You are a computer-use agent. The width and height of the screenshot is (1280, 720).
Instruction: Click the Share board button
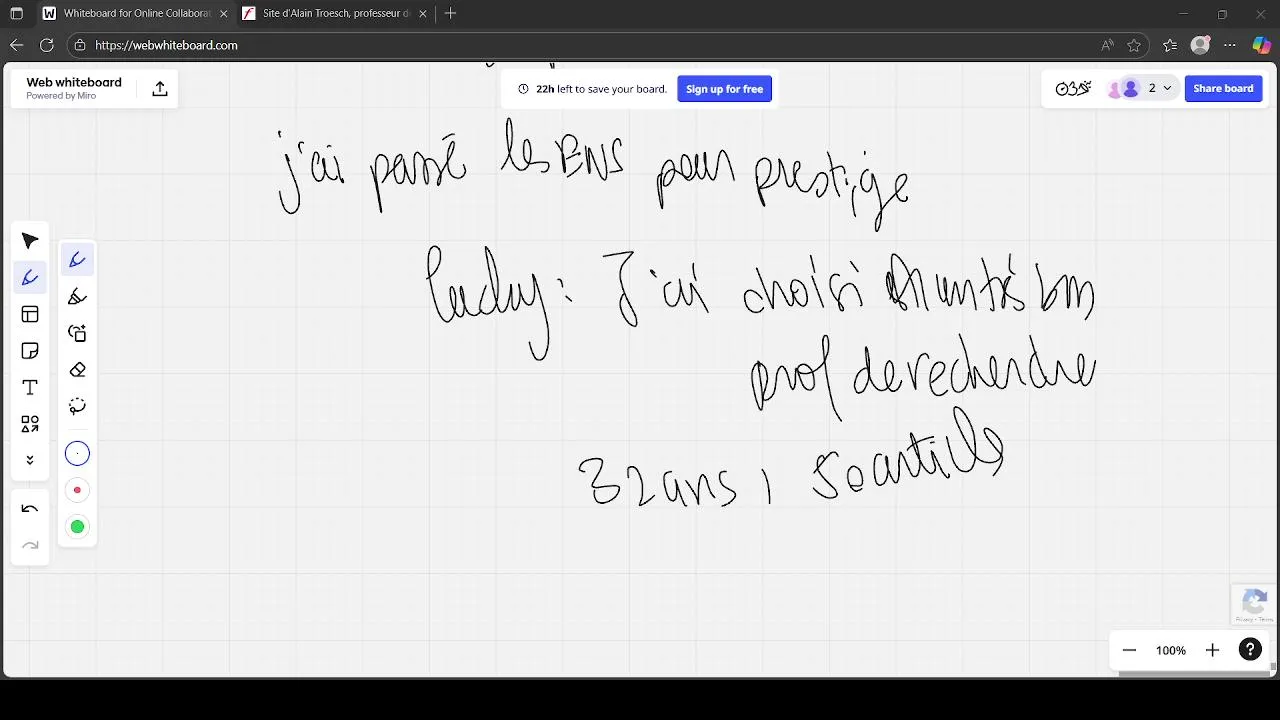(1223, 88)
